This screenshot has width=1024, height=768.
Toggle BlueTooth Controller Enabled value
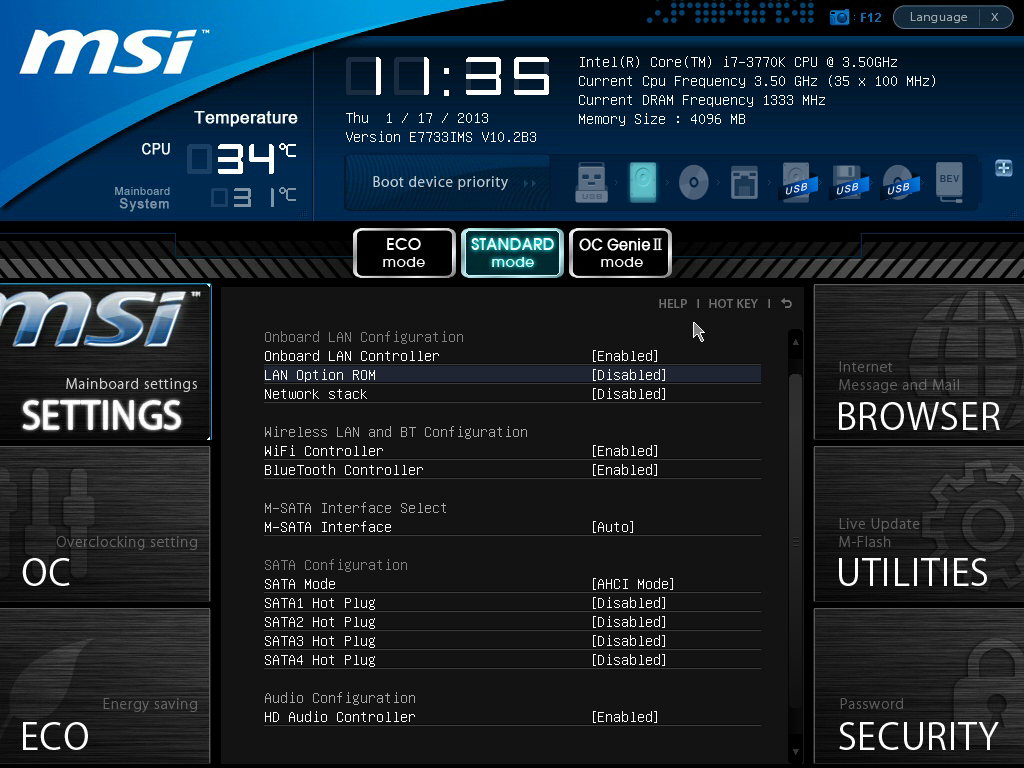(625, 470)
